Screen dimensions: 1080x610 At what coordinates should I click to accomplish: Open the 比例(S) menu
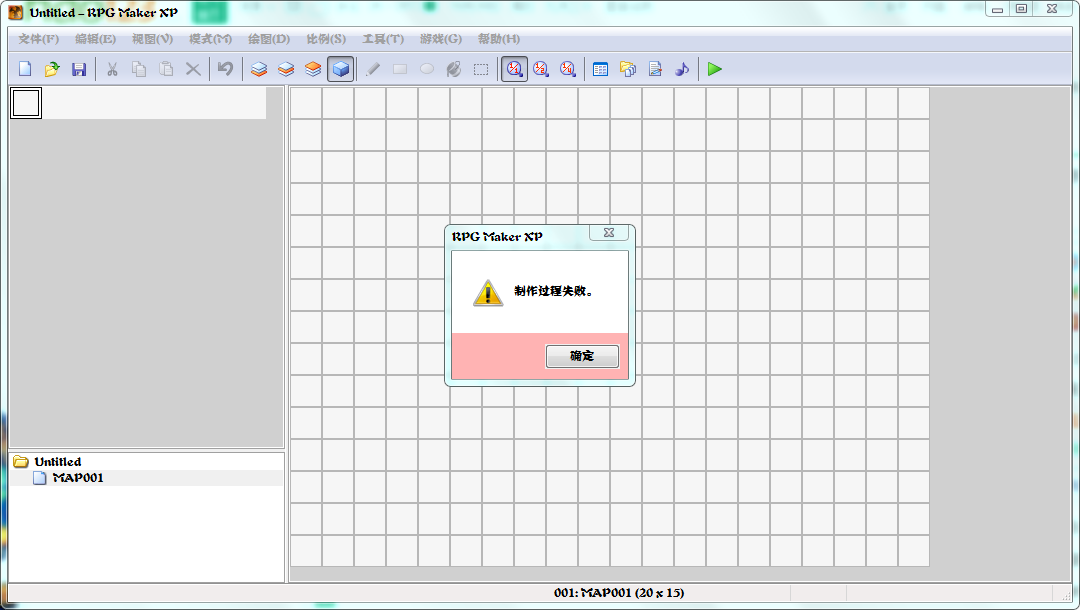coord(326,39)
